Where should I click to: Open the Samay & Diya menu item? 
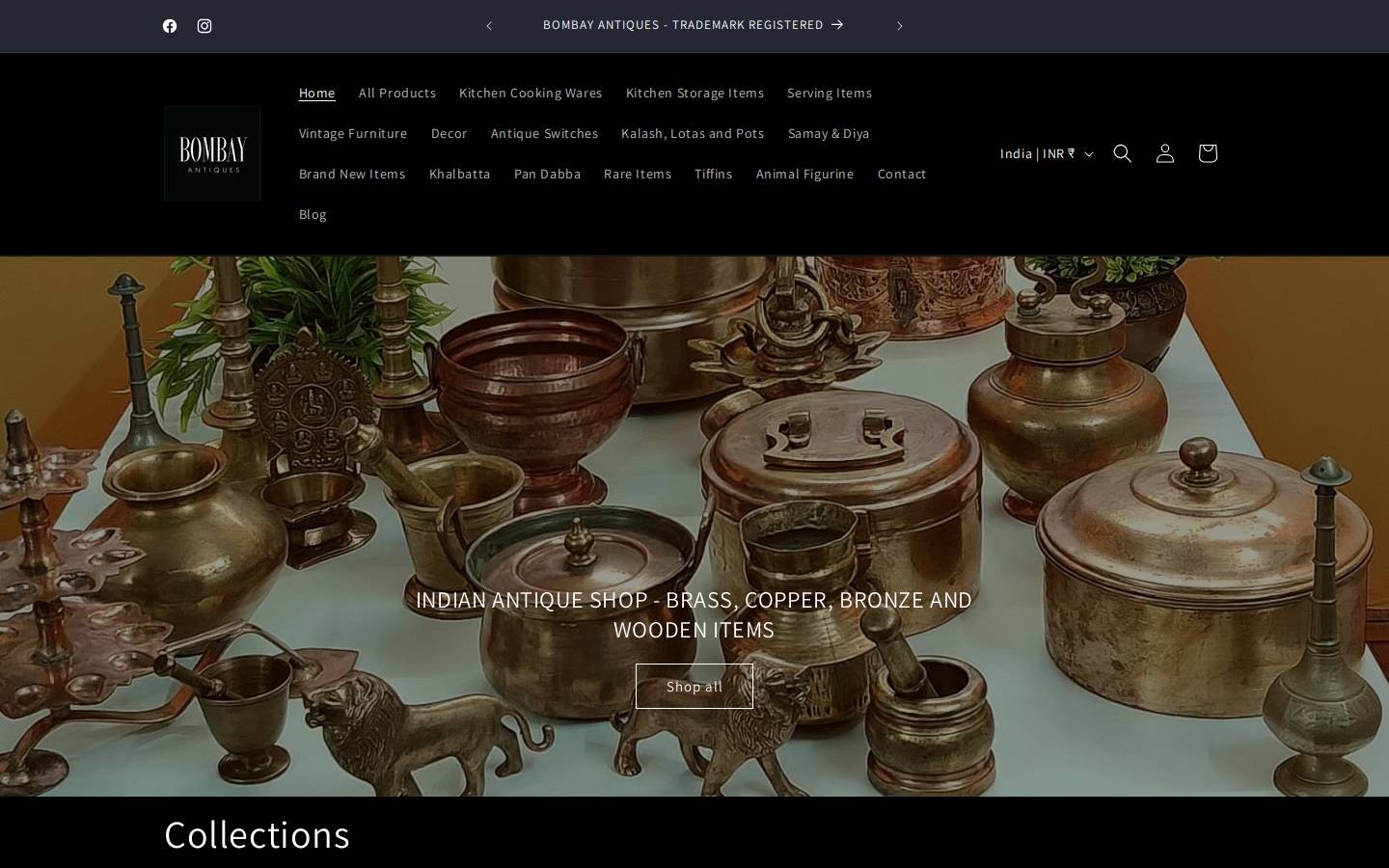(x=829, y=133)
